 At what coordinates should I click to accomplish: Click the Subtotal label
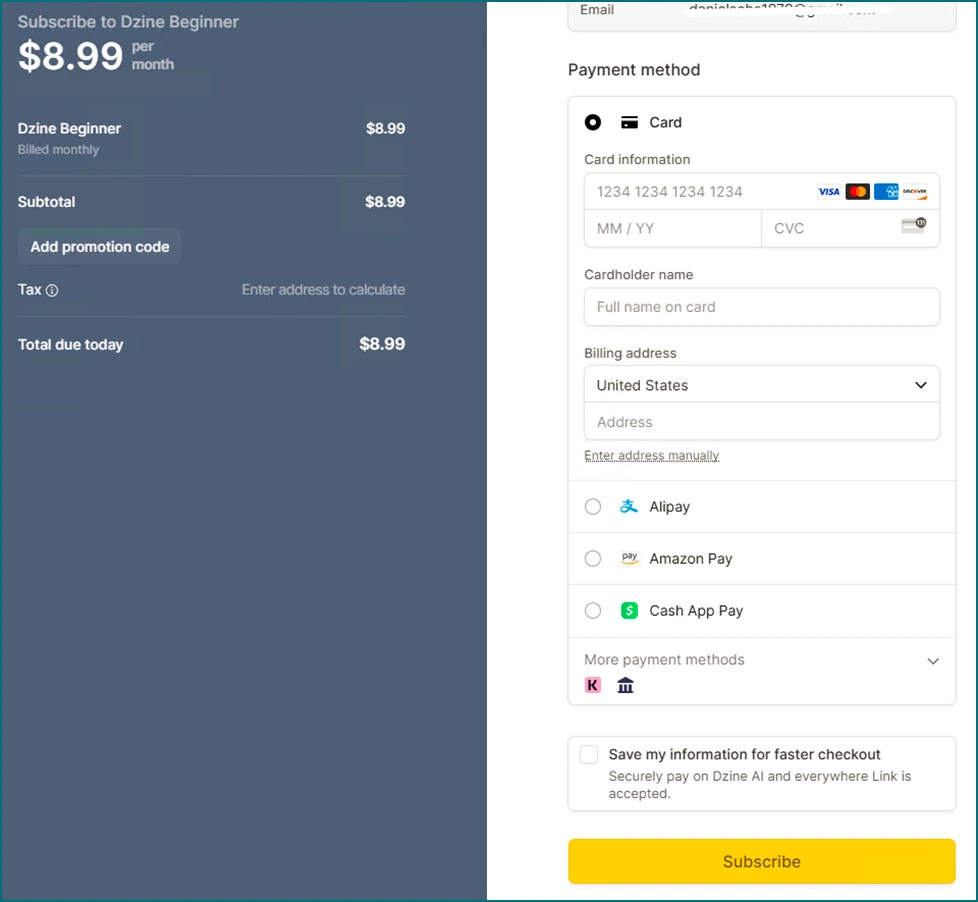46,202
